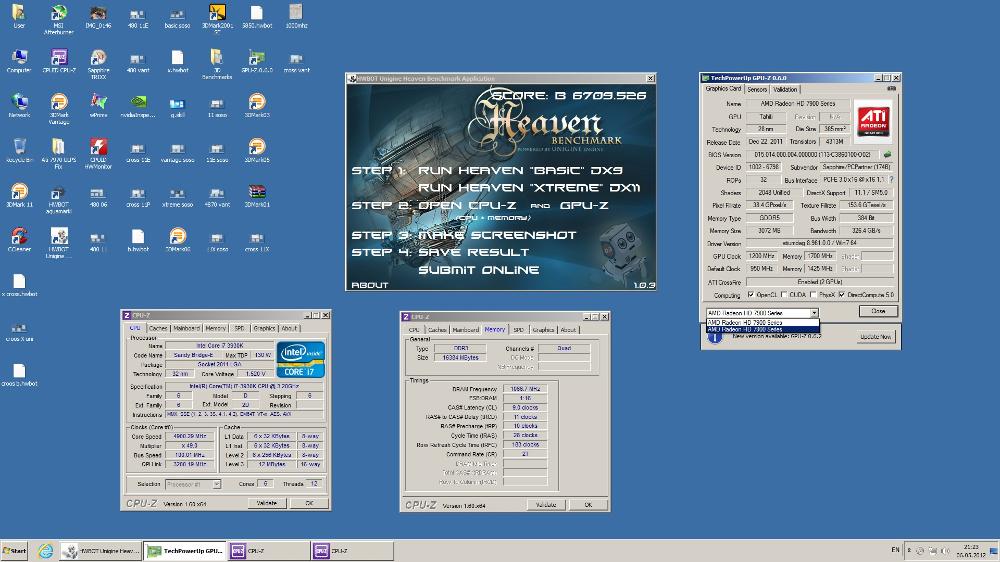This screenshot has width=1000, height=562.
Task: Open 3DMark03 desktop shortcut
Action: click(257, 106)
